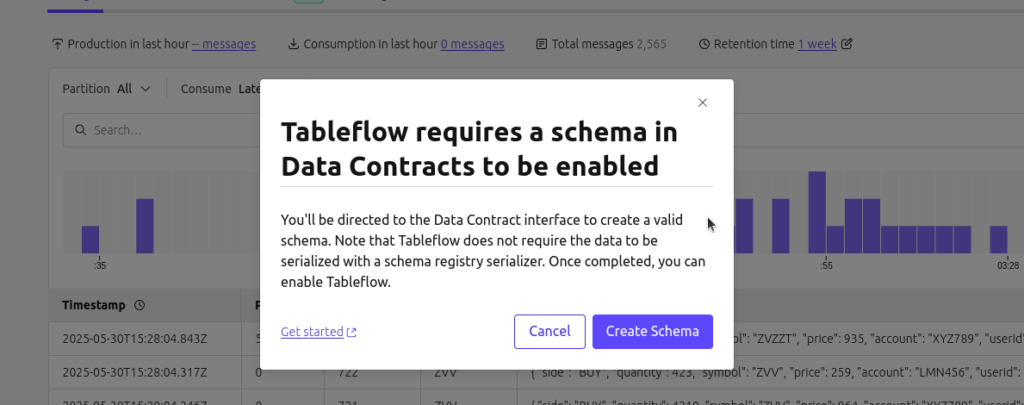
Task: Click the Total messages icon
Action: coord(541,44)
